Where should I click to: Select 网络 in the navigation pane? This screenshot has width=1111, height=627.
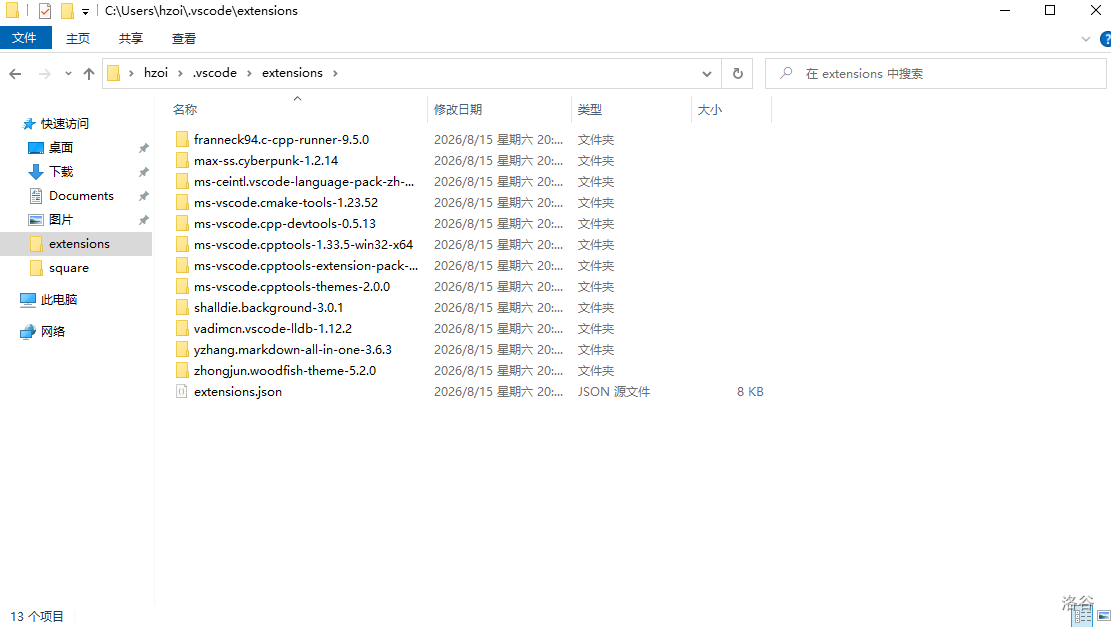pos(52,332)
